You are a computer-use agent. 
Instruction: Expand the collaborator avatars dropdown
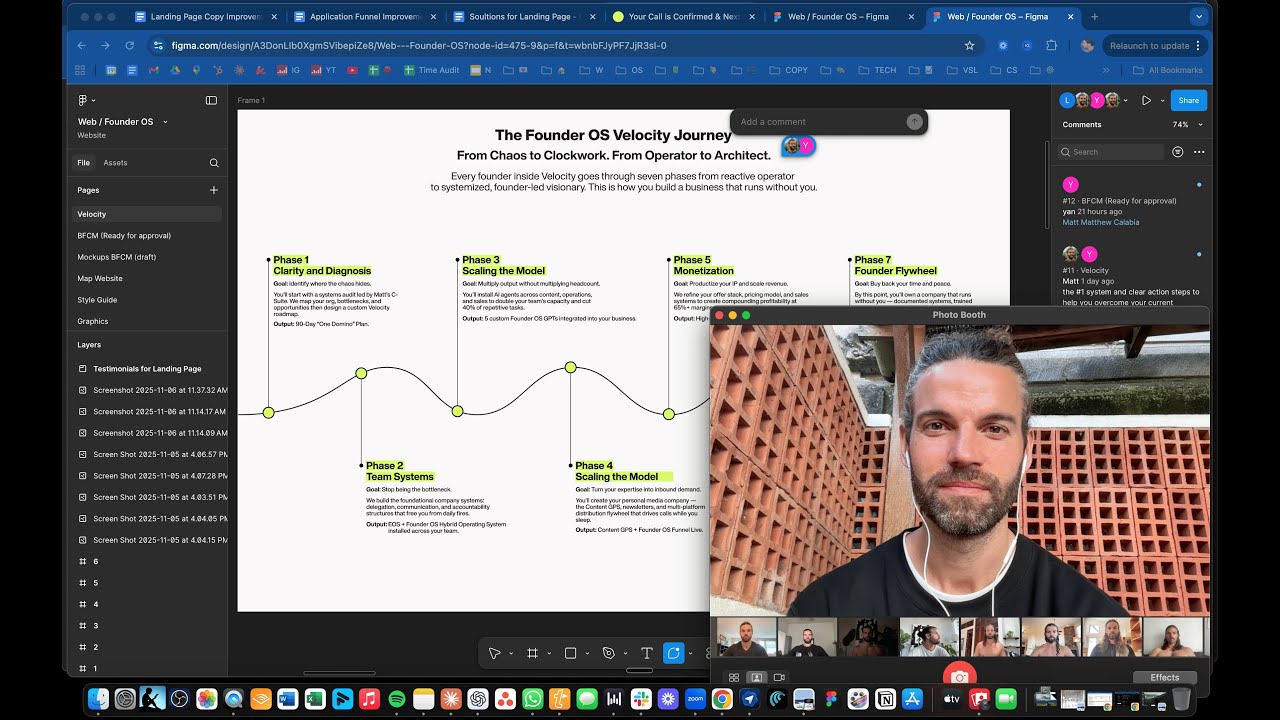pos(1126,100)
